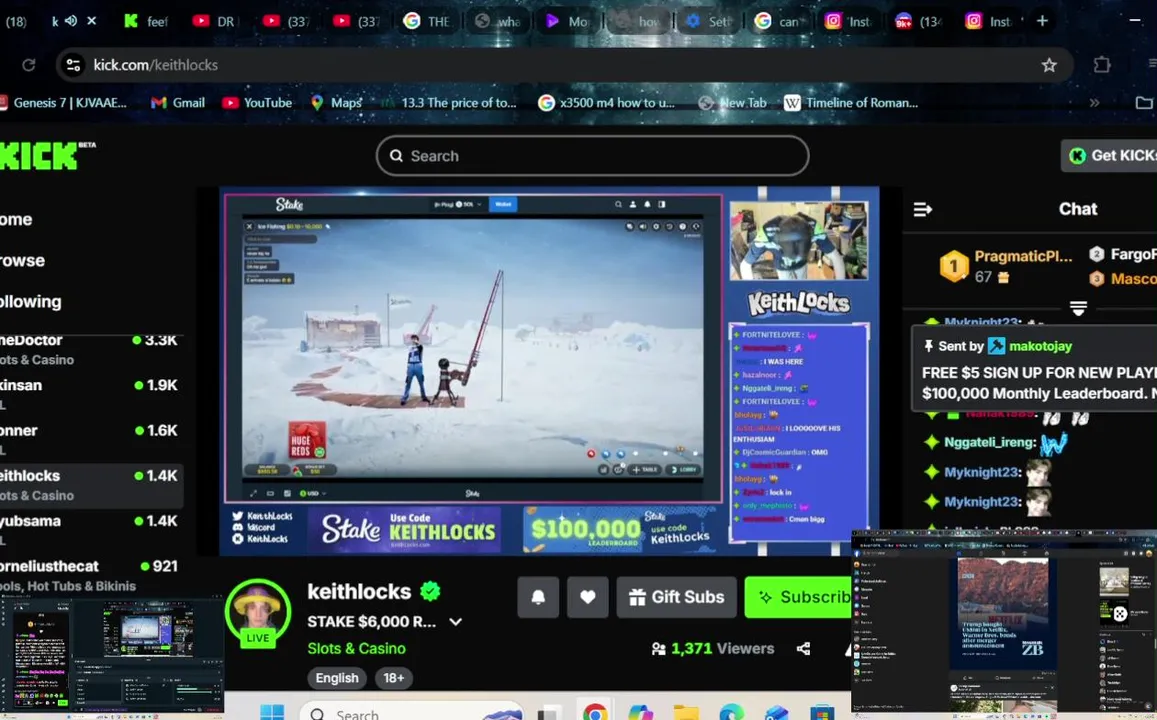Open Following in Kick sidebar

(31, 301)
